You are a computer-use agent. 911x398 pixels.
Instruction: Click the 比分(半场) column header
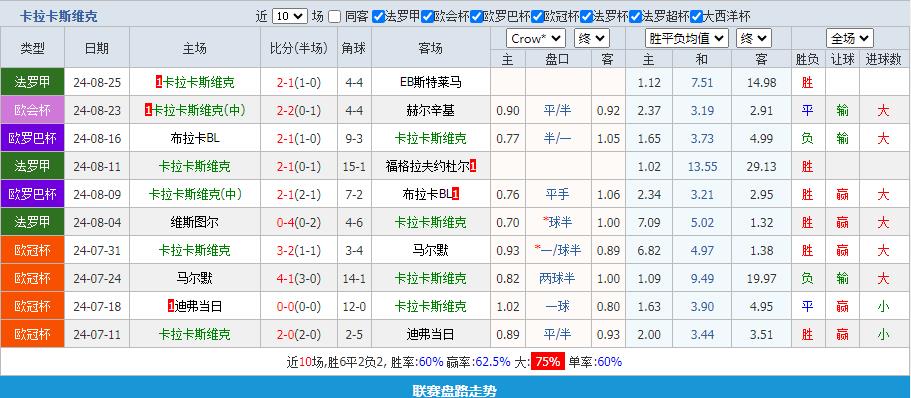coord(299,48)
